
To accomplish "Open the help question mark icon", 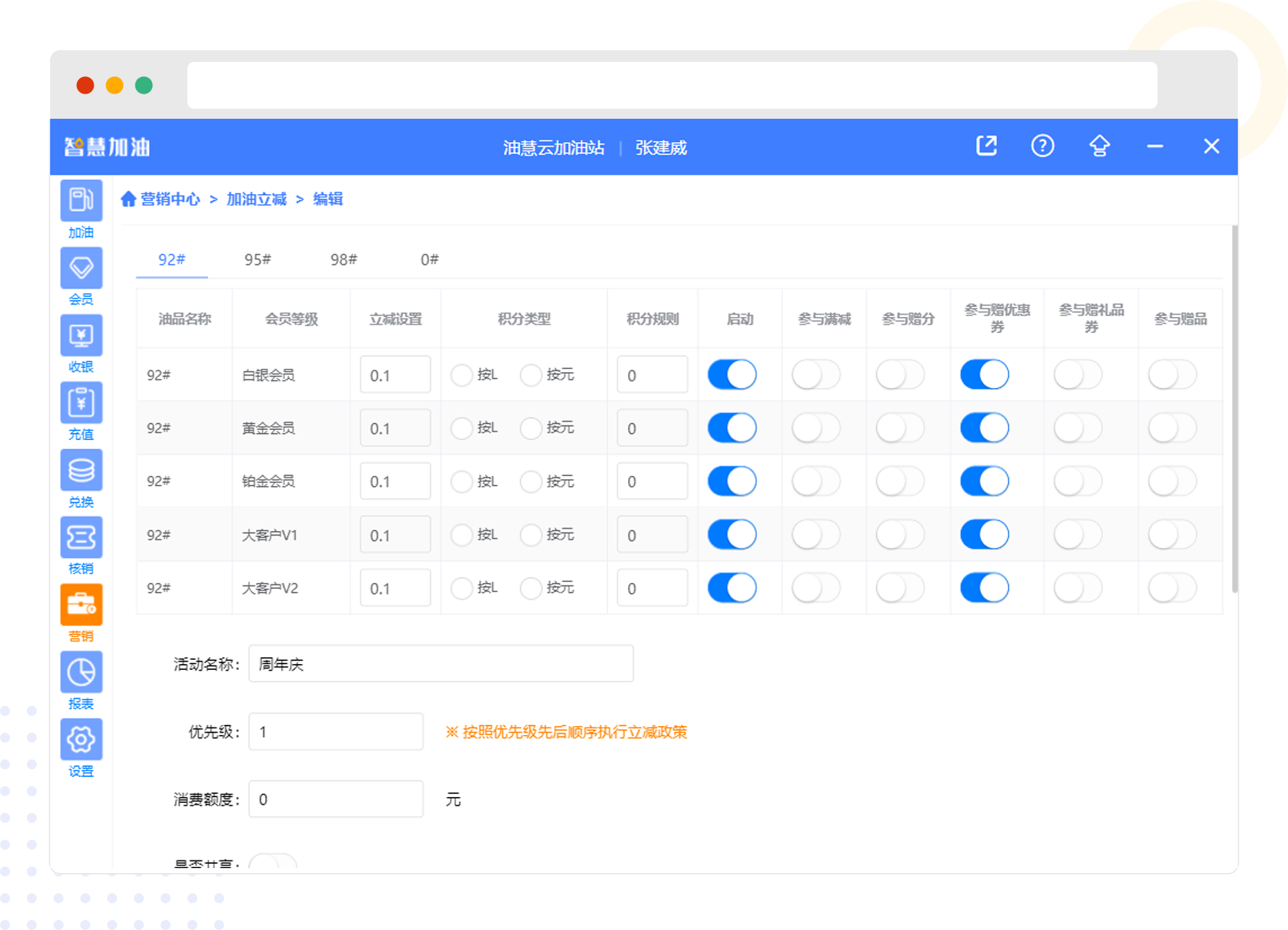I will point(1042,146).
